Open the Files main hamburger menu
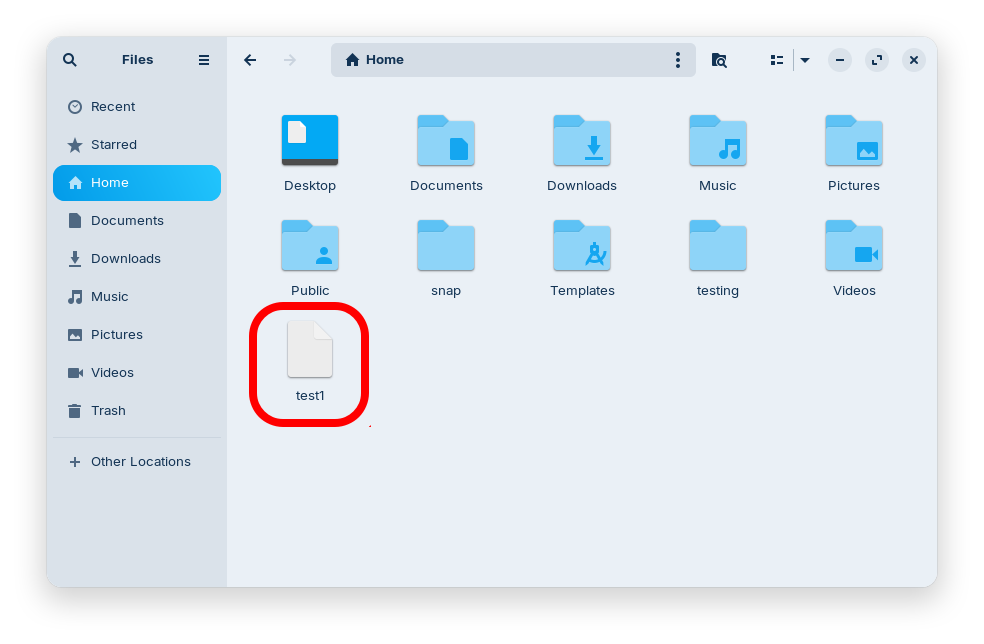The height and width of the screenshot is (644, 984). (204, 60)
